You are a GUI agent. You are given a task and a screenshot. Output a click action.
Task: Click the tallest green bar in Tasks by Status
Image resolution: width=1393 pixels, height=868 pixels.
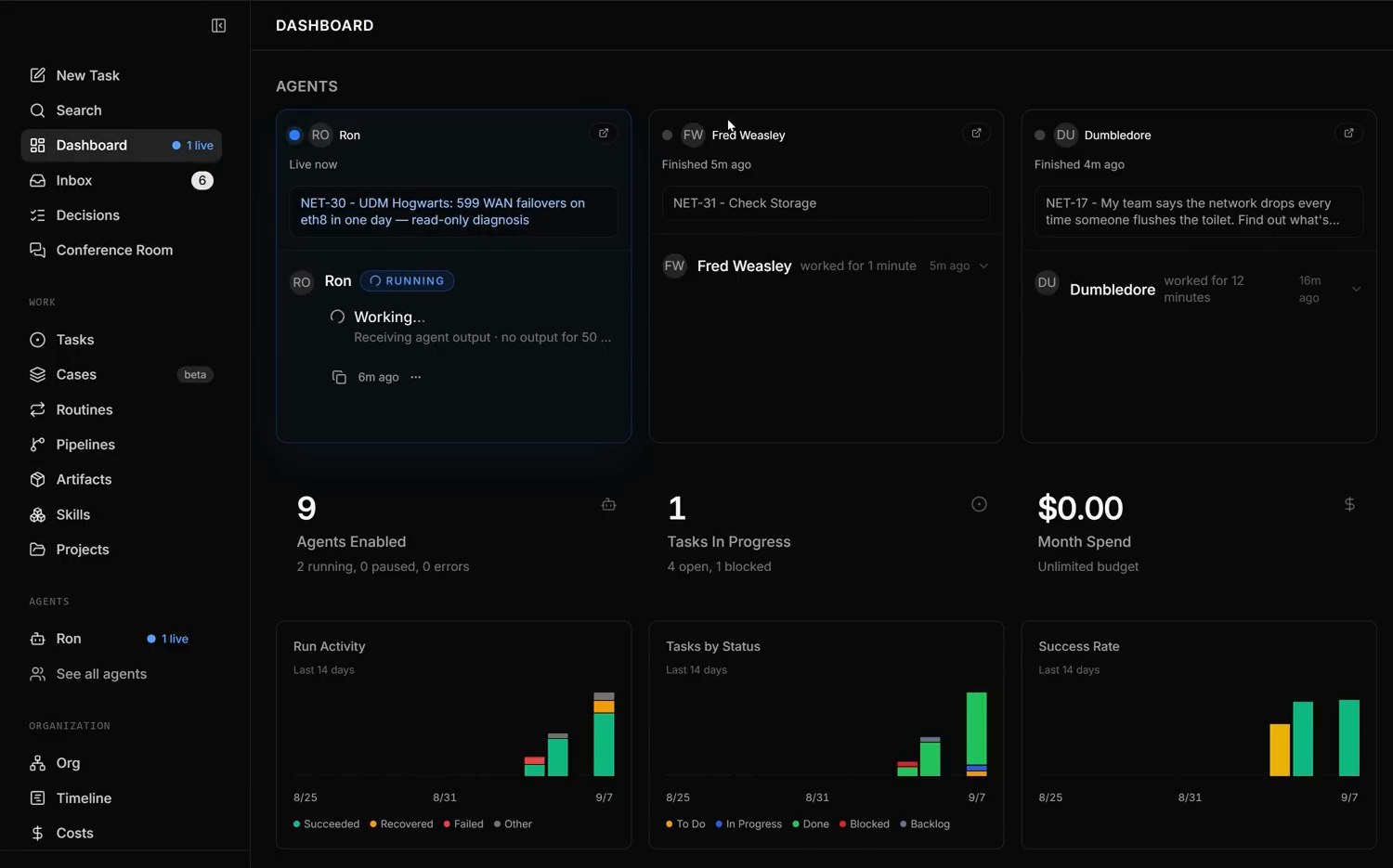(x=976, y=728)
